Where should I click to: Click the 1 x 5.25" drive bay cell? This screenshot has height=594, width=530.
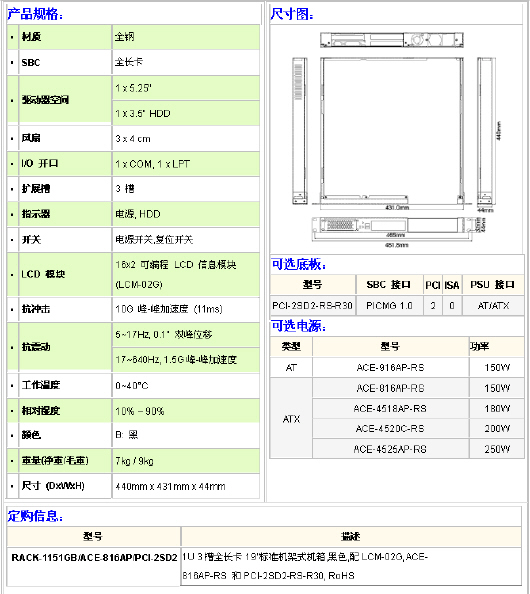click(186, 88)
